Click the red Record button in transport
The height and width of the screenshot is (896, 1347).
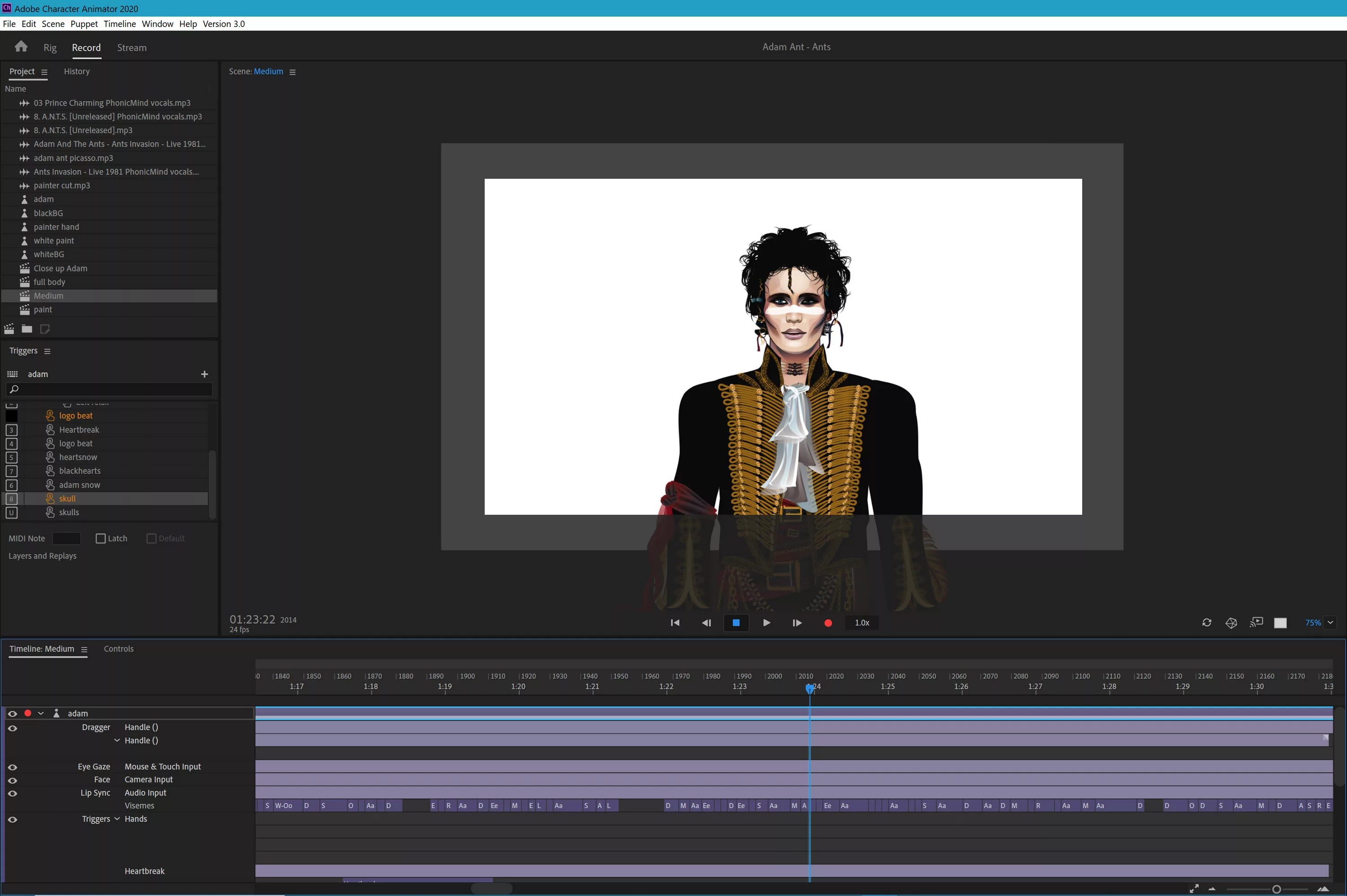point(828,623)
